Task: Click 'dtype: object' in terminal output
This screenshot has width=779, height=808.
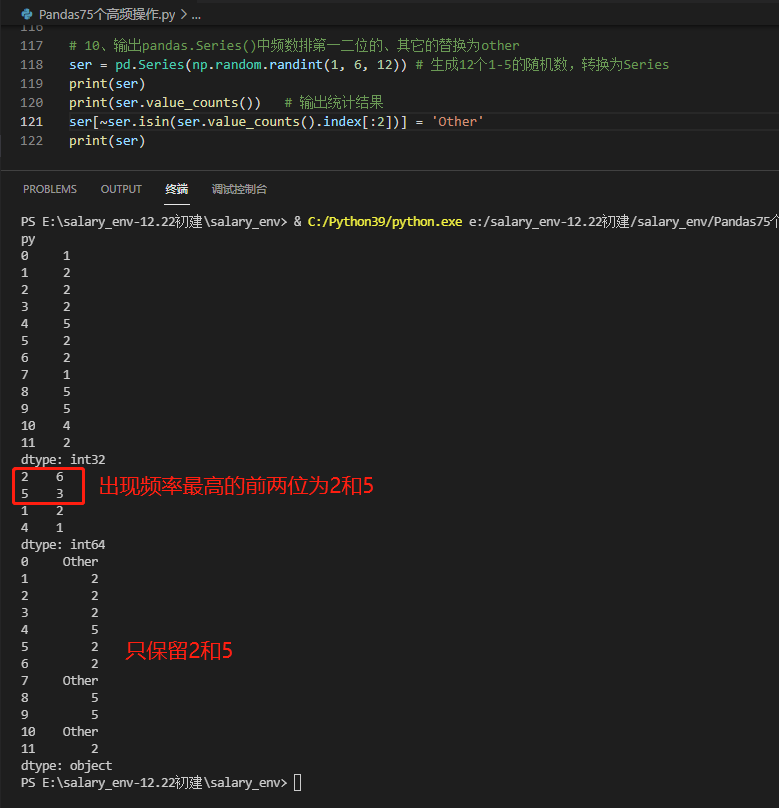Action: click(66, 766)
